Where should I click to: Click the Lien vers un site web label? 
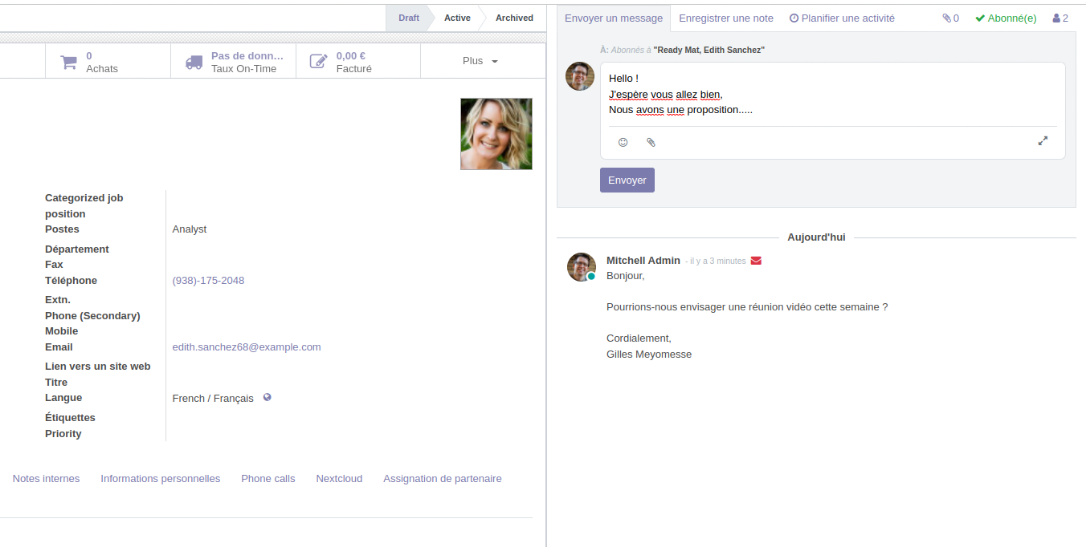tap(98, 366)
